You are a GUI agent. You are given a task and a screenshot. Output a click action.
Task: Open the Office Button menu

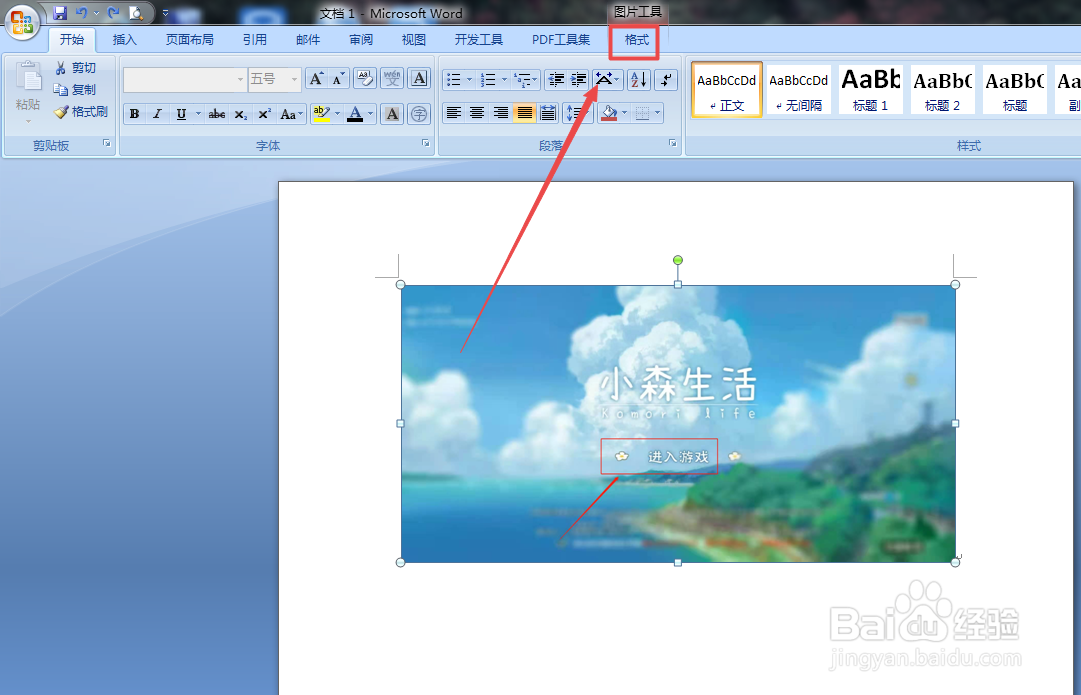(21, 21)
